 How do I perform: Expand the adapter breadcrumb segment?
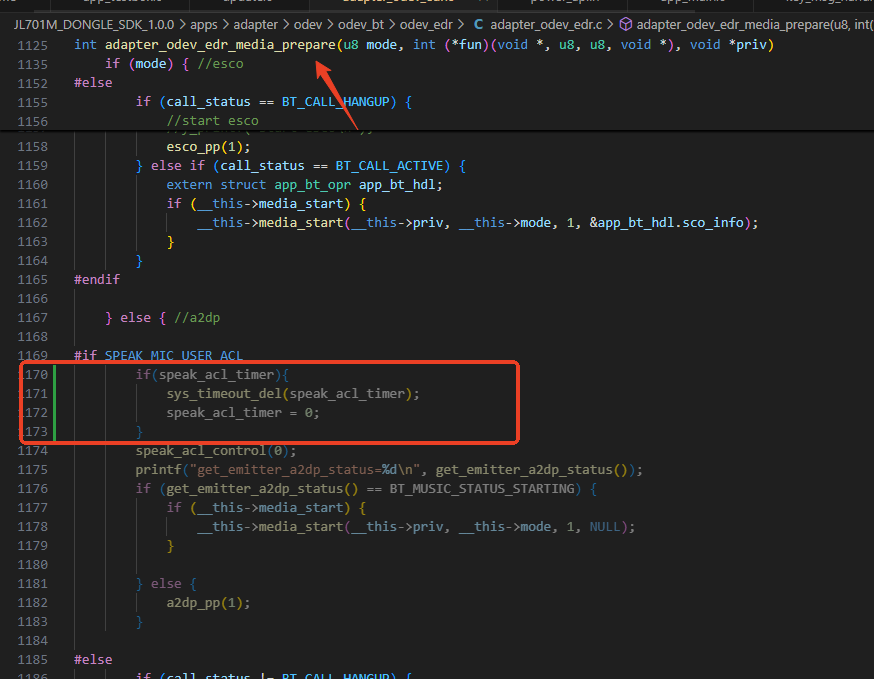tap(255, 25)
